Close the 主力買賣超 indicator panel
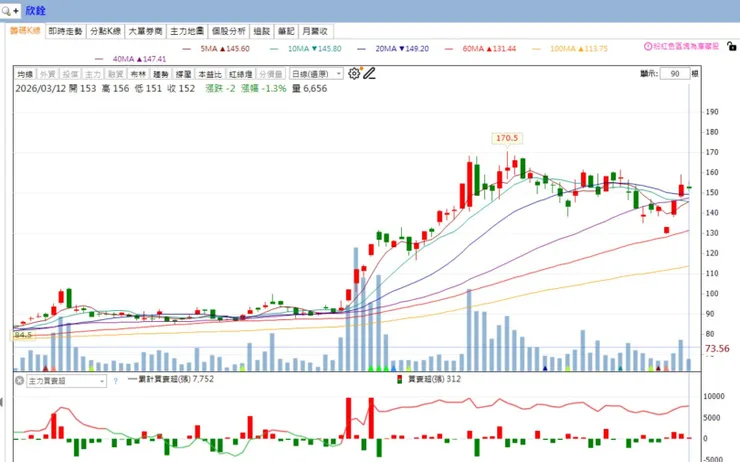Image resolution: width=740 pixels, height=462 pixels. click(19, 380)
